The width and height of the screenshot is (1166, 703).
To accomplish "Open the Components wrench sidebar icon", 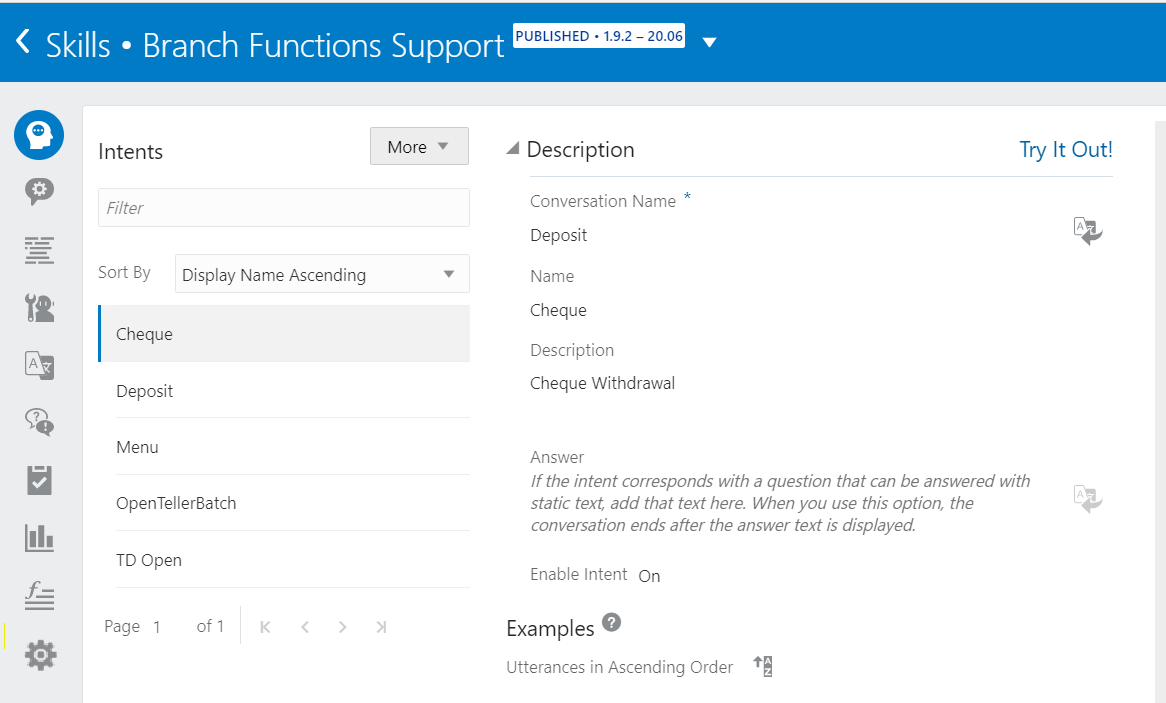I will (39, 308).
